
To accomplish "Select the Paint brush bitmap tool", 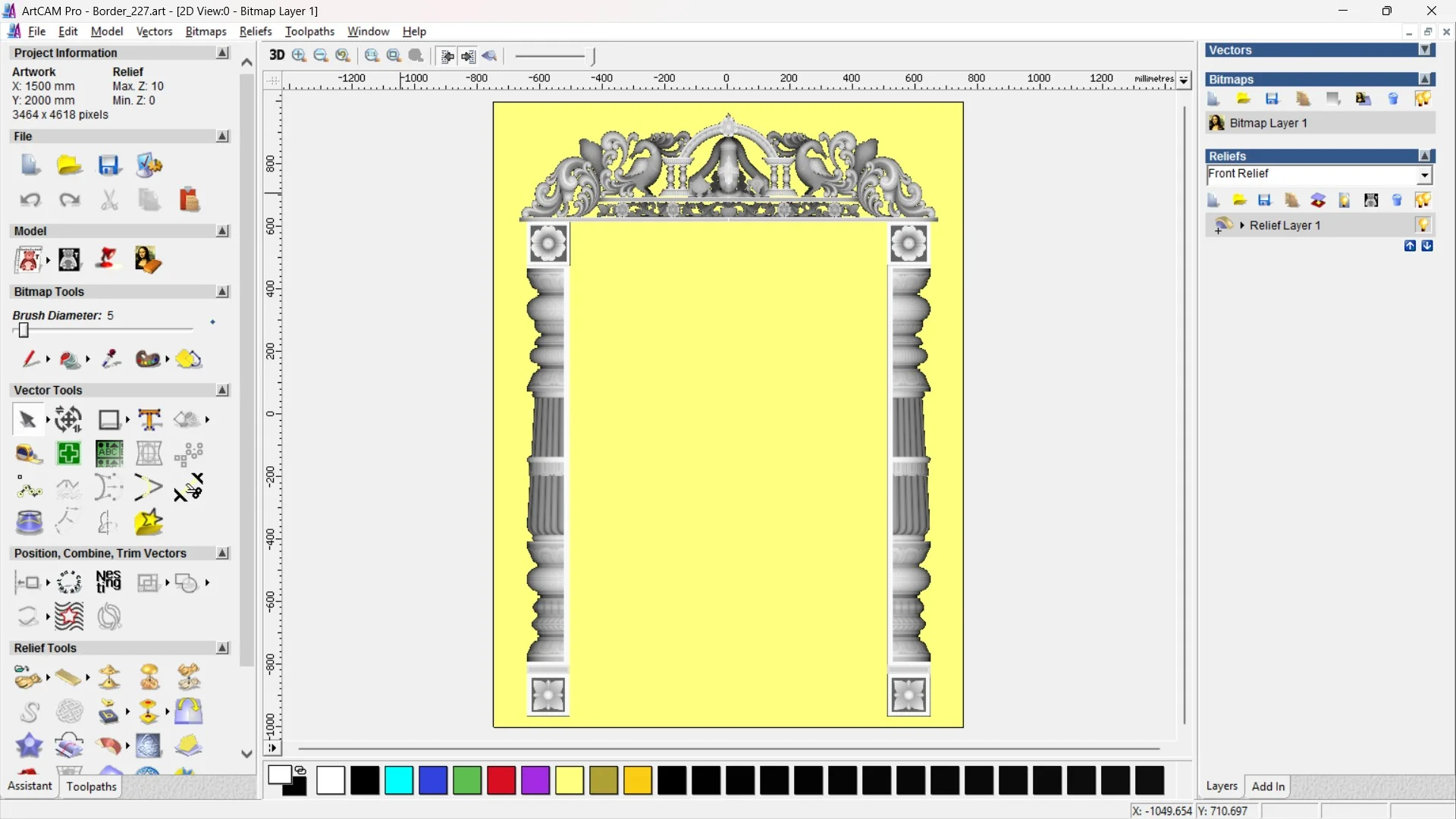I will pyautogui.click(x=30, y=359).
